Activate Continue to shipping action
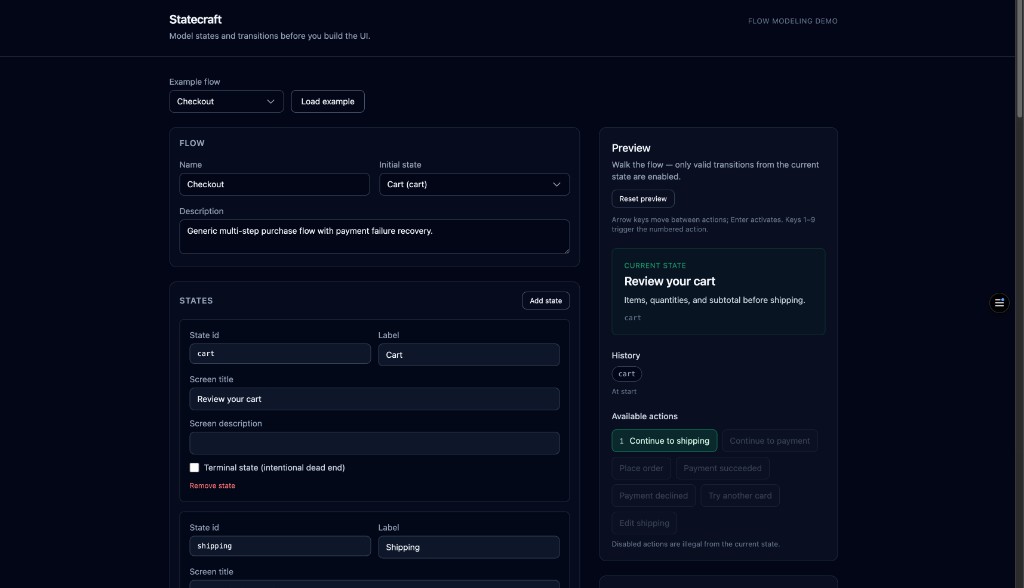Screen dimensions: 1024x588 point(664,441)
